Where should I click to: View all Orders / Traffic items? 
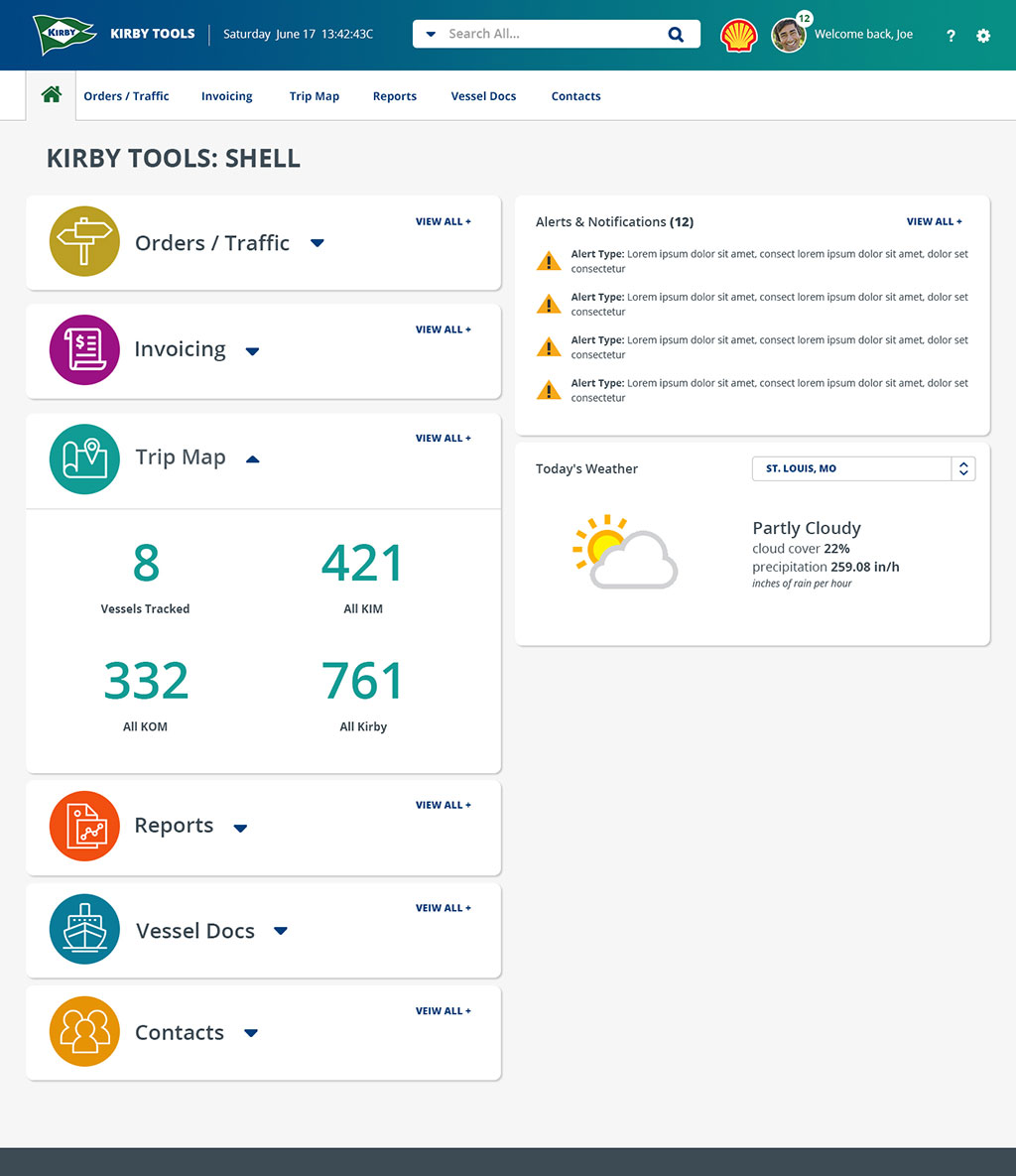(x=444, y=221)
